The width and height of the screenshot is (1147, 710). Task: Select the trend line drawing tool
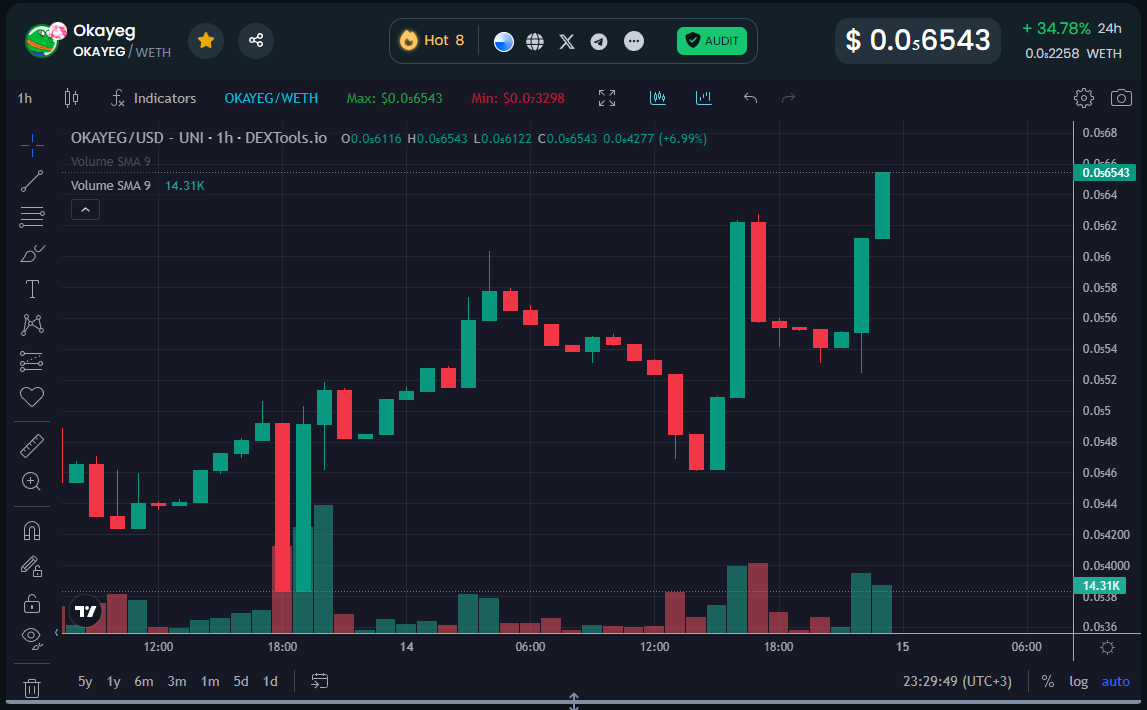[x=32, y=181]
